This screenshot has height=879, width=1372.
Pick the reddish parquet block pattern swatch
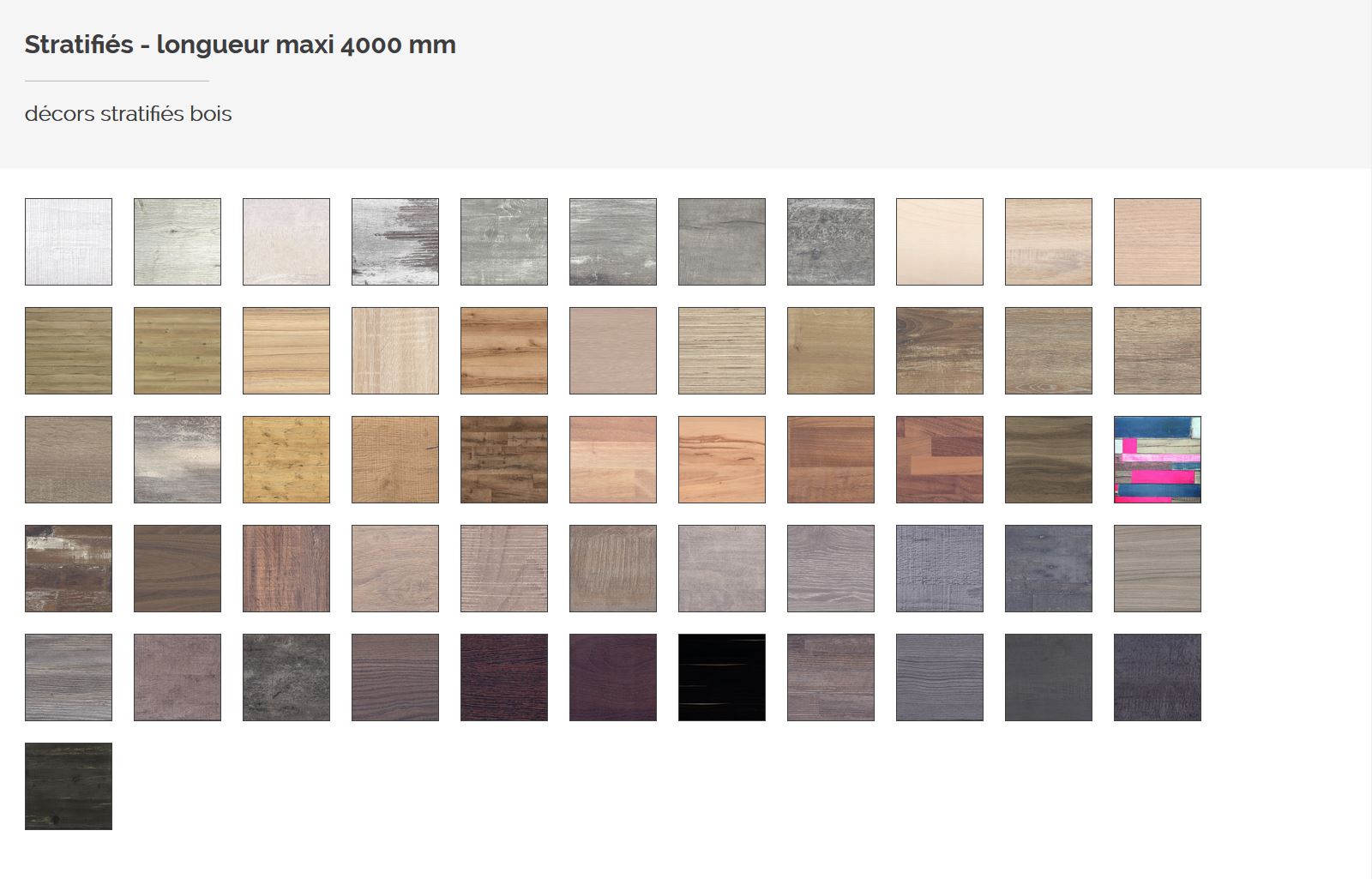(x=939, y=460)
